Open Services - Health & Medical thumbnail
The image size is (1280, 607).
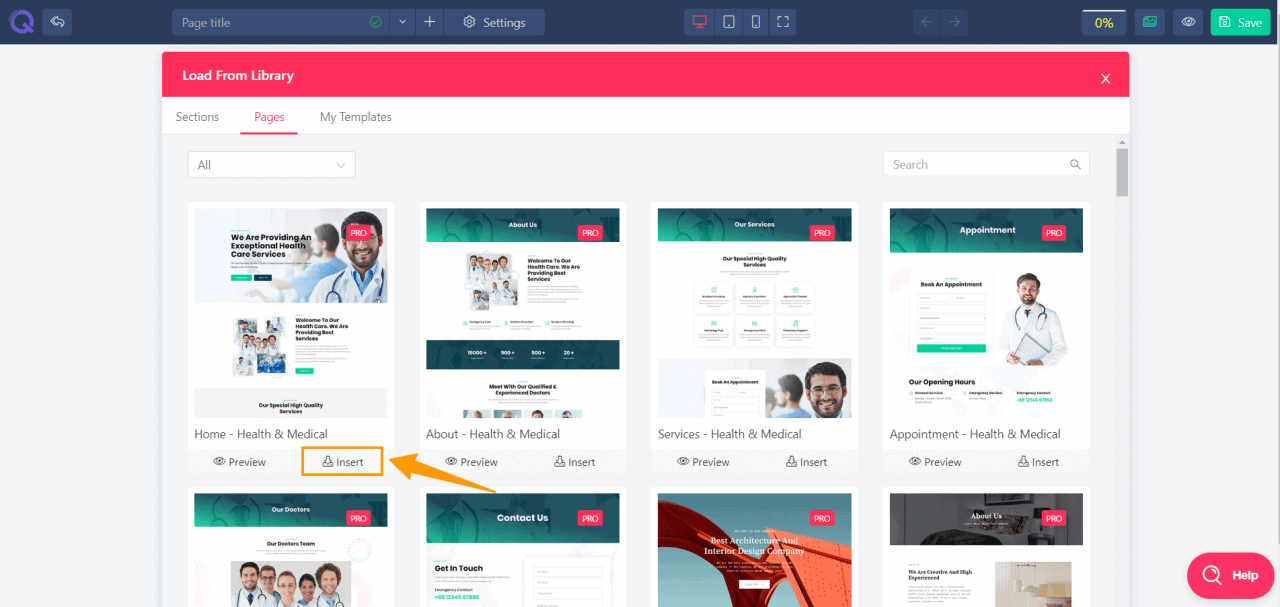[755, 313]
